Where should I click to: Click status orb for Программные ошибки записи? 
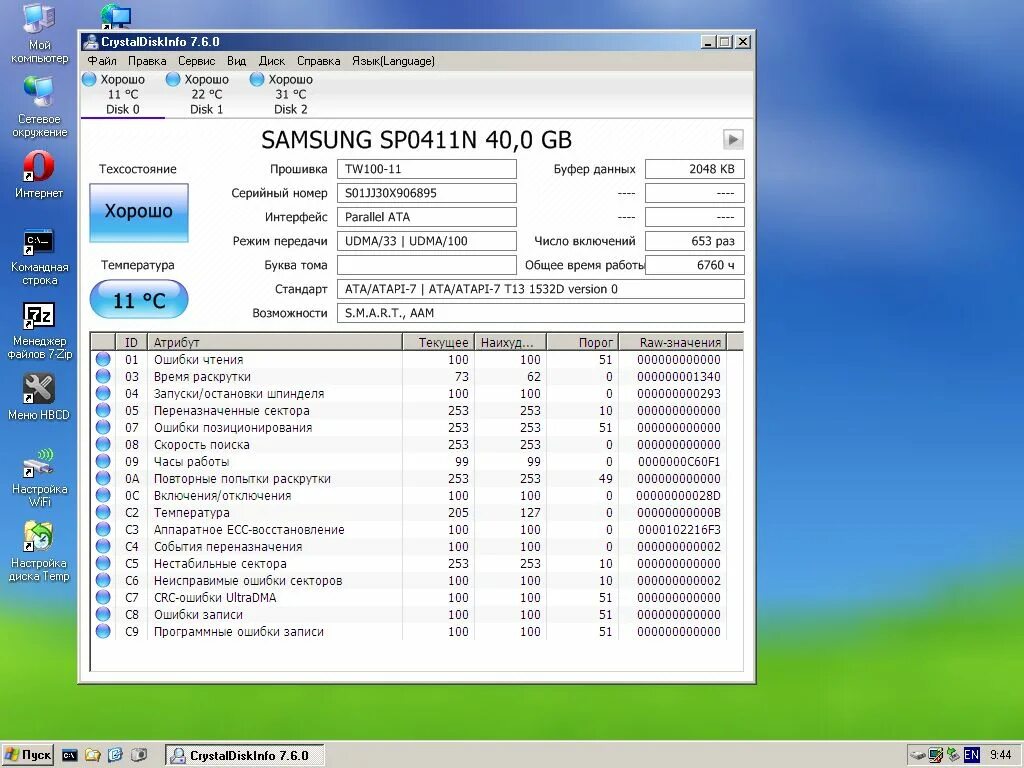pos(103,631)
